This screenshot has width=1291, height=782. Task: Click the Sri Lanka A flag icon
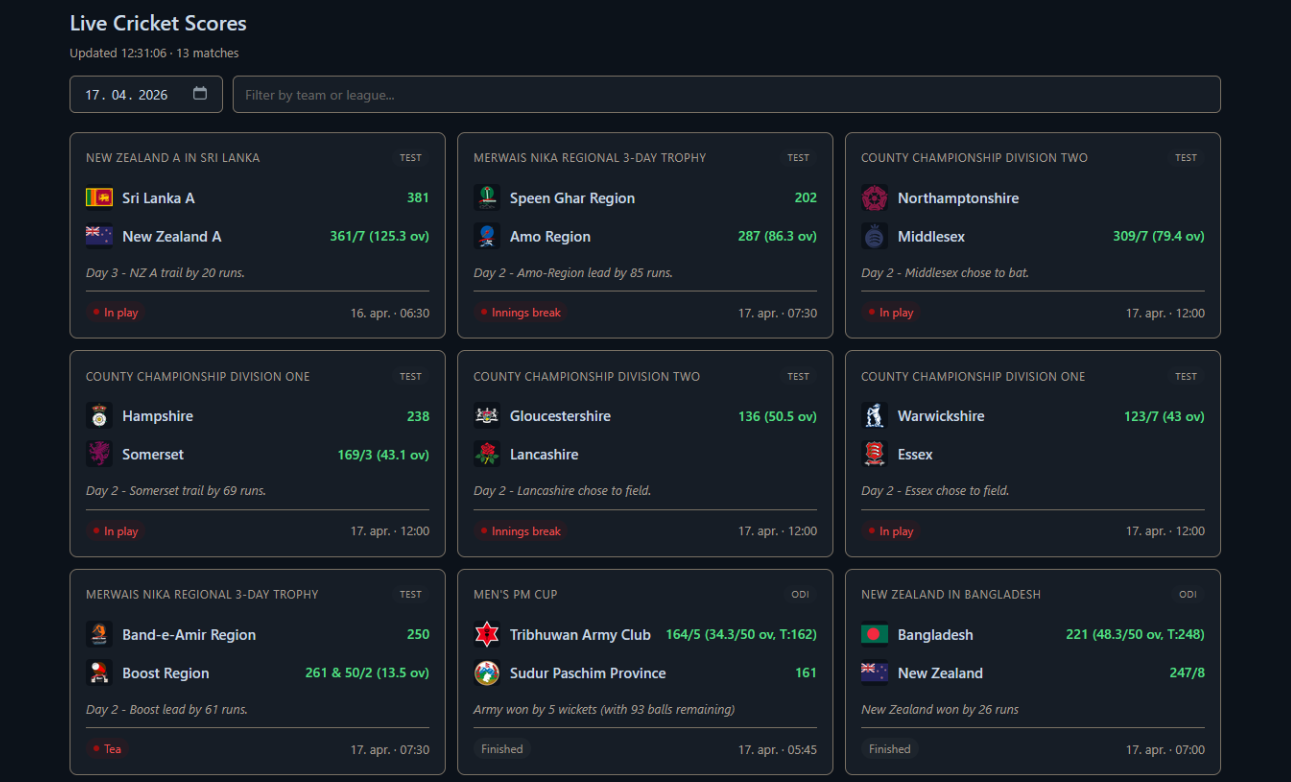pyautogui.click(x=99, y=198)
